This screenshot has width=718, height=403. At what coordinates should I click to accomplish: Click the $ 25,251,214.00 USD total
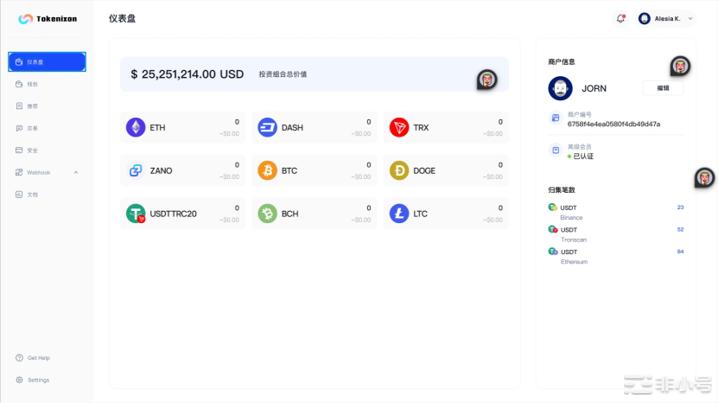coord(187,74)
